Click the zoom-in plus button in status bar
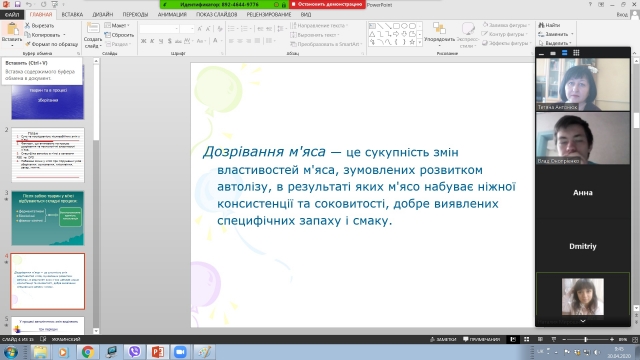This screenshot has height=360, width=640. click(x=611, y=340)
